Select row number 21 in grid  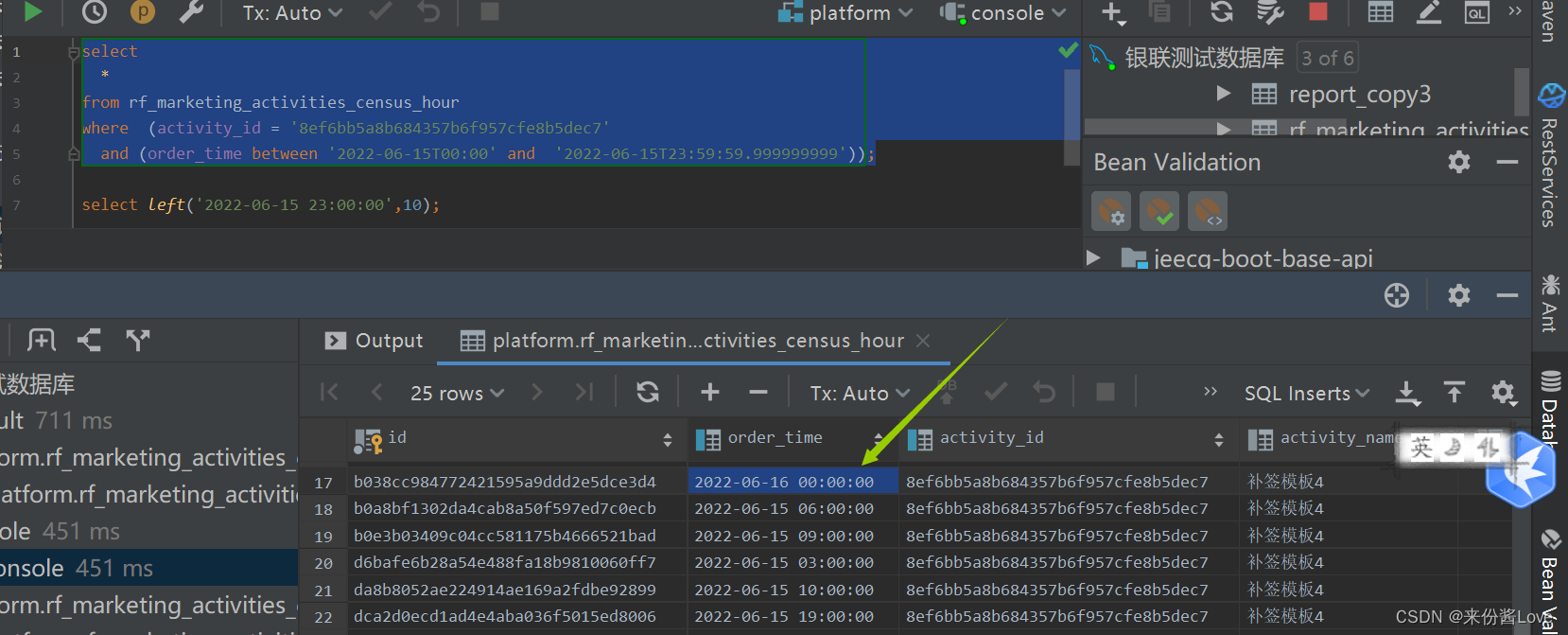point(323,591)
